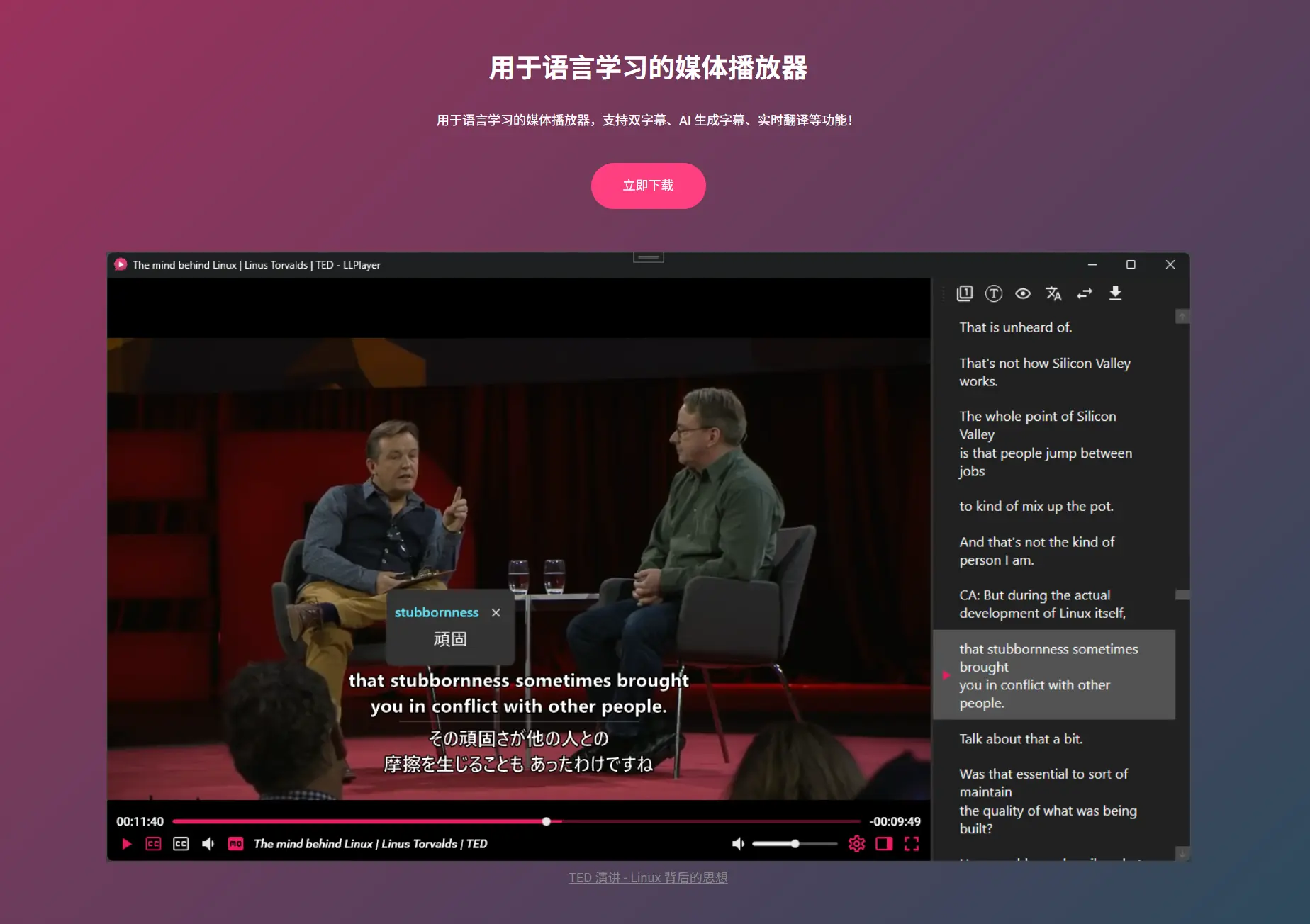Open the TED 演讲 - Linux 背后的思想 link
The image size is (1310, 924).
click(648, 877)
